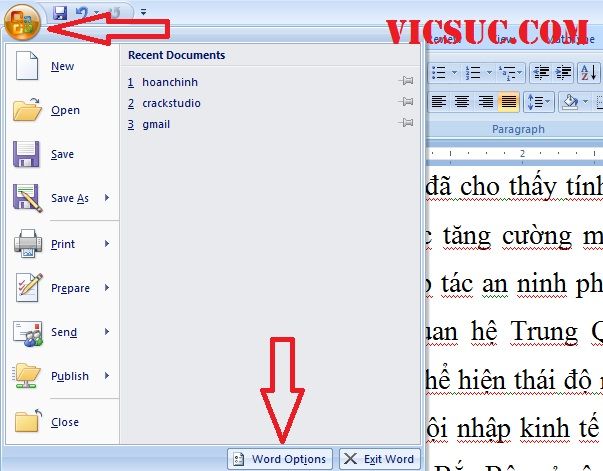Pin hoanchinh to the recent list
Screen dimensions: 603x471
pyautogui.click(x=406, y=81)
